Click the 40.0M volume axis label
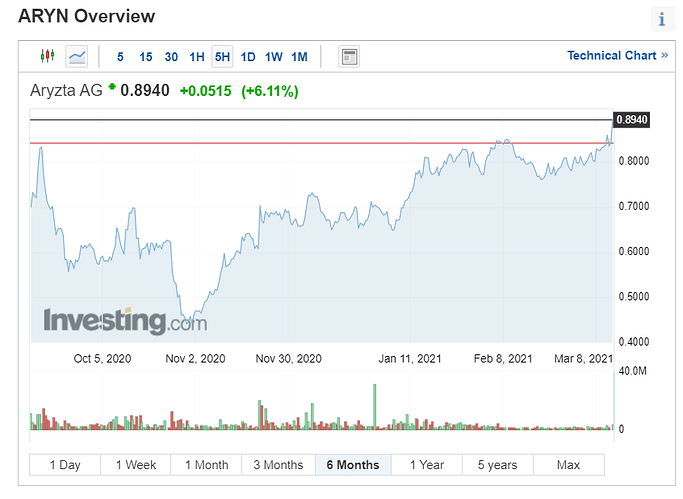 pos(632,371)
